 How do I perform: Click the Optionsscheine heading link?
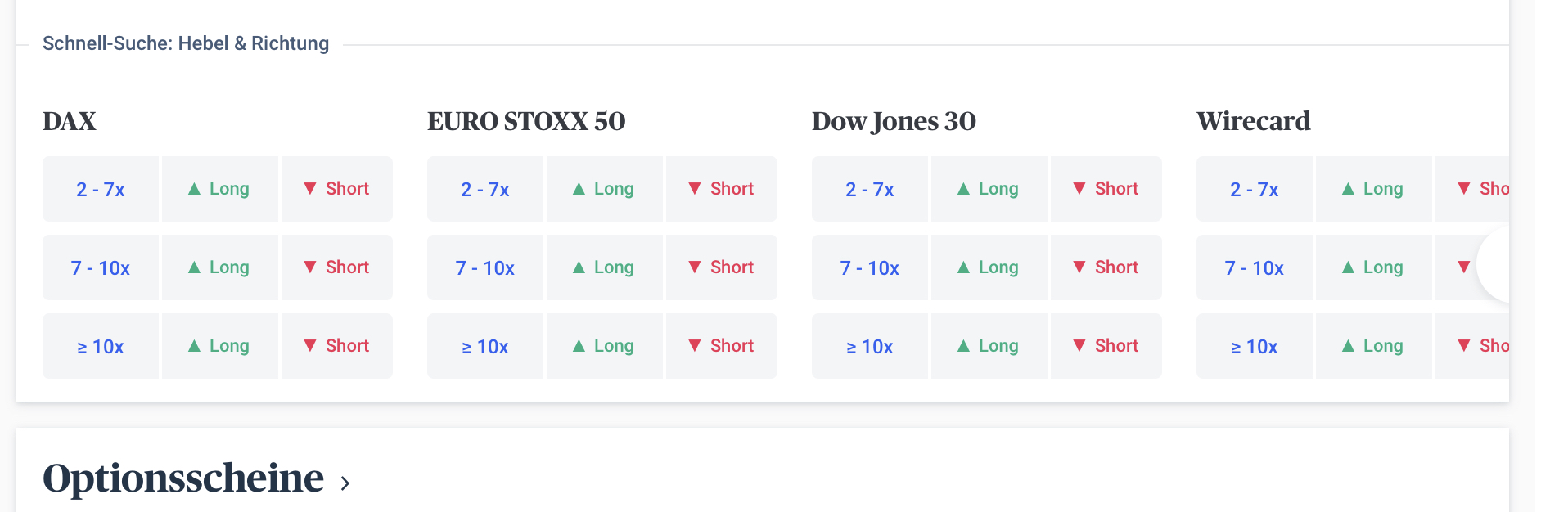click(x=183, y=478)
